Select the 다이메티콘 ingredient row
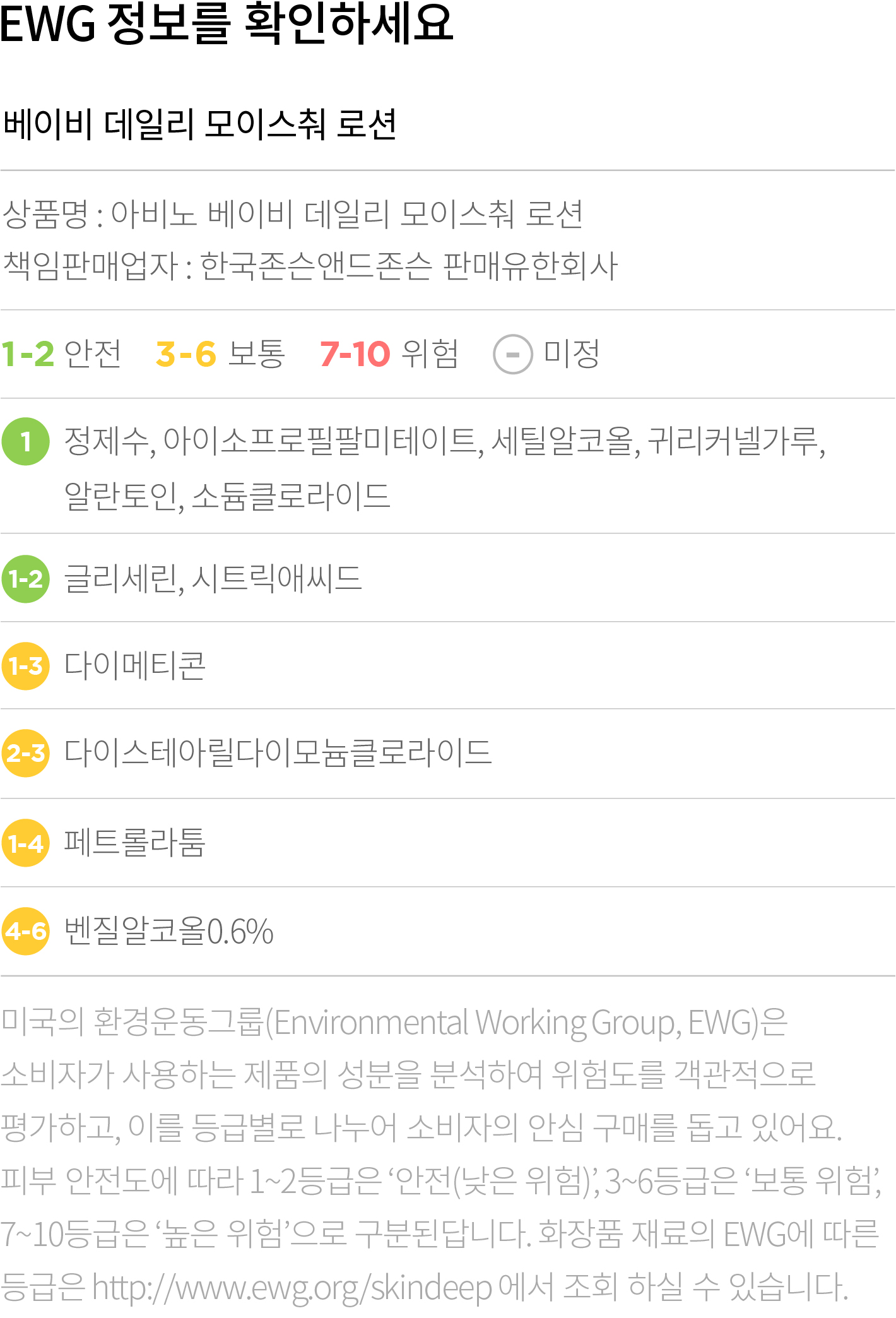This screenshot has width=896, height=1318. coord(448,666)
